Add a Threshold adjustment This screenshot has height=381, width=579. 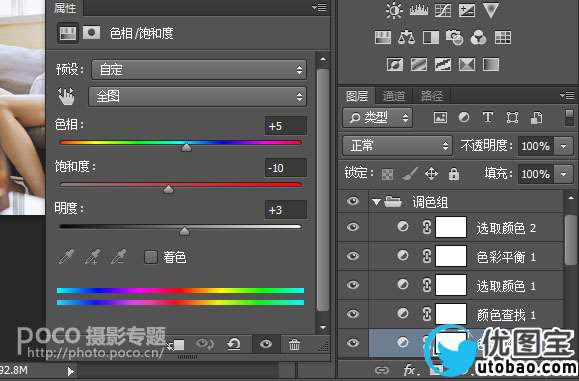tap(443, 65)
